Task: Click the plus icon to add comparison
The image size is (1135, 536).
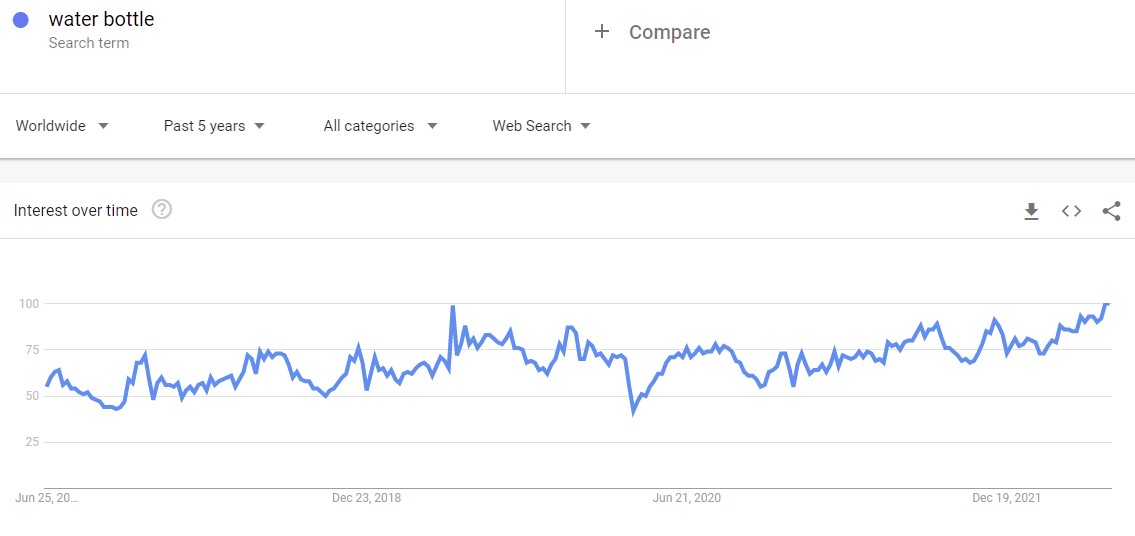Action: point(602,32)
